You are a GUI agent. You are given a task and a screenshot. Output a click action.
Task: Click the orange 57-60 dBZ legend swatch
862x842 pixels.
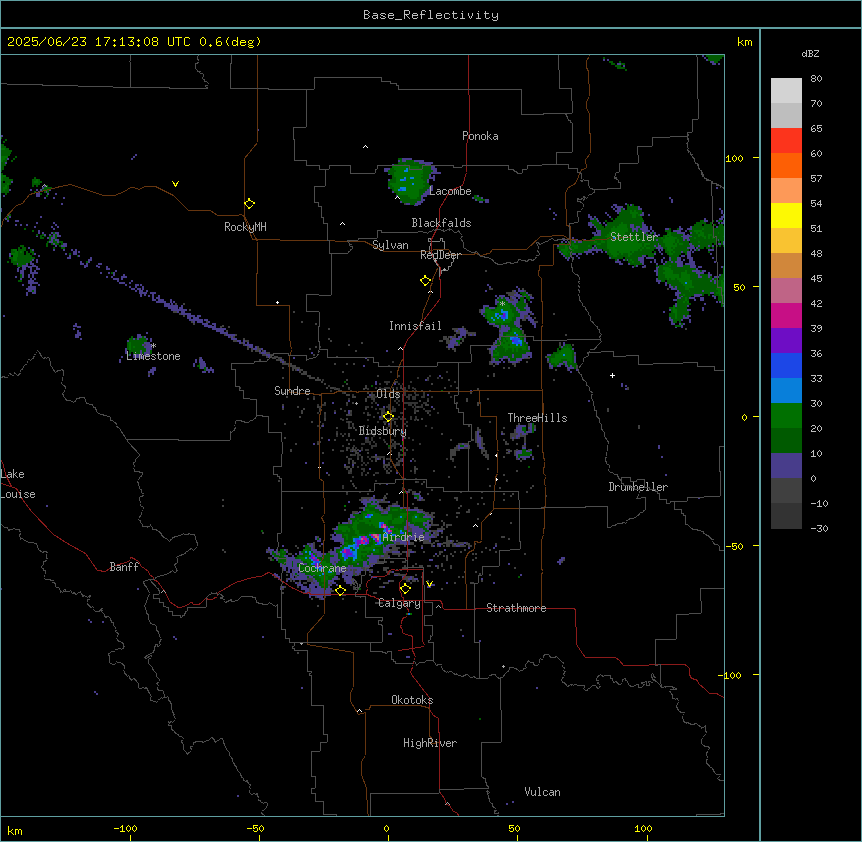coord(786,165)
